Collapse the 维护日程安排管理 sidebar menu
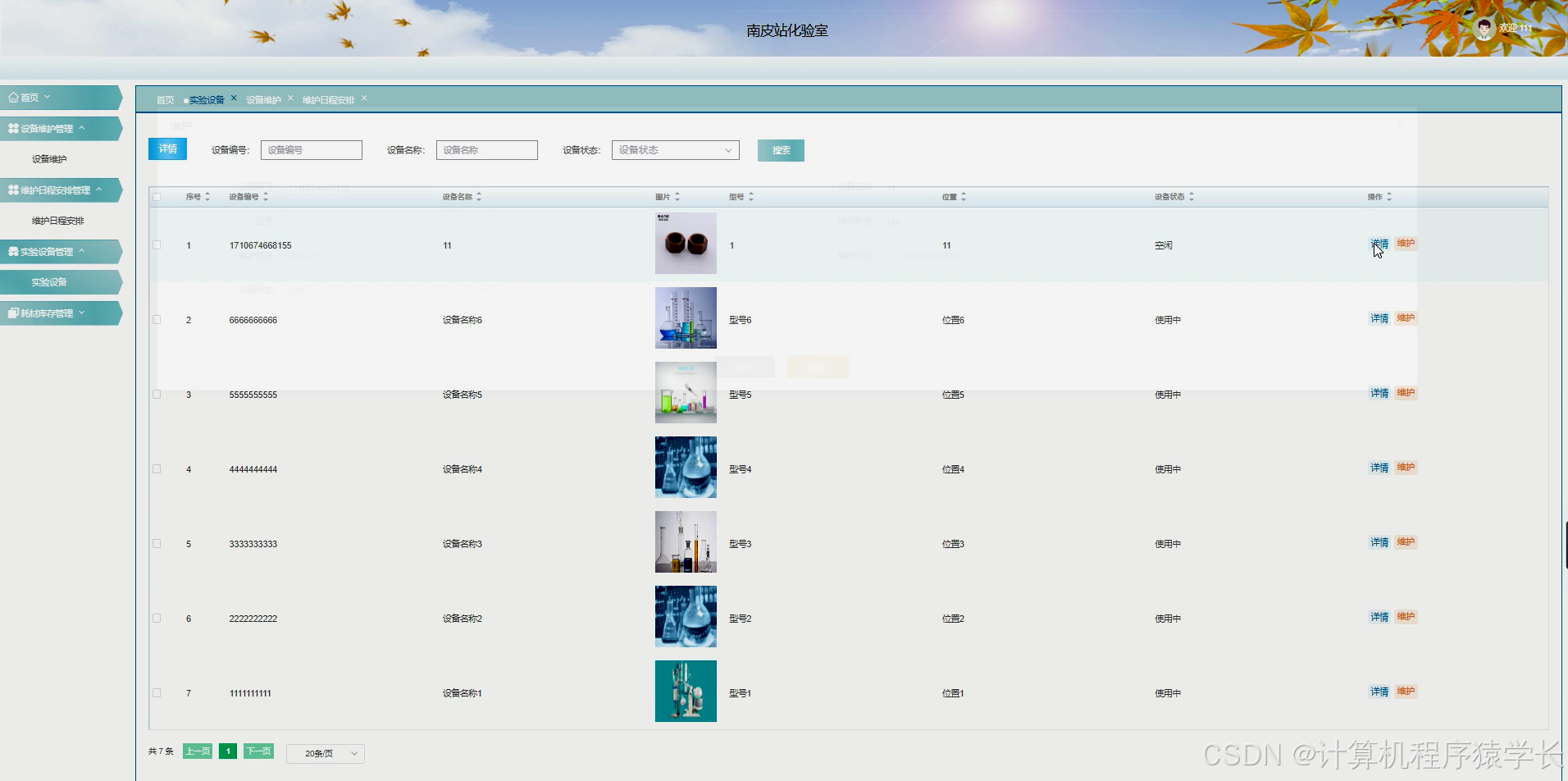The width and height of the screenshot is (1568, 781). tap(61, 190)
